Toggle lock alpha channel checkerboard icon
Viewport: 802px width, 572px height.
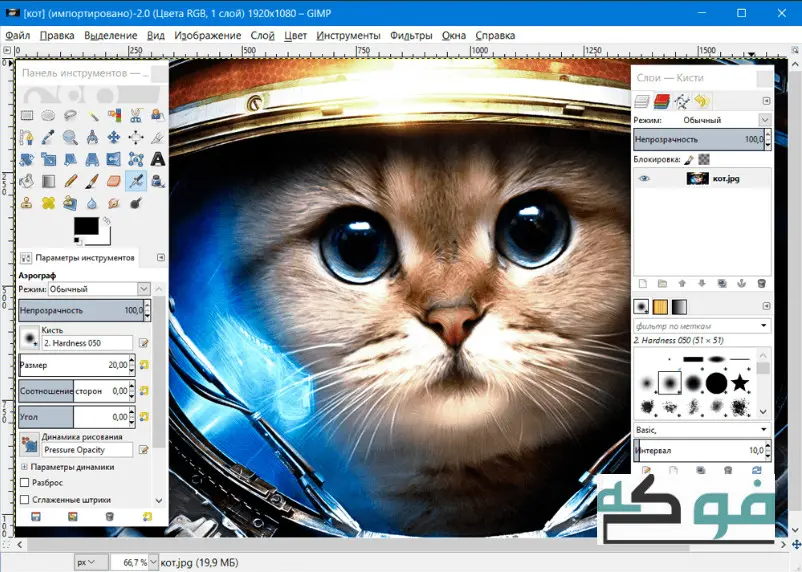click(x=704, y=160)
